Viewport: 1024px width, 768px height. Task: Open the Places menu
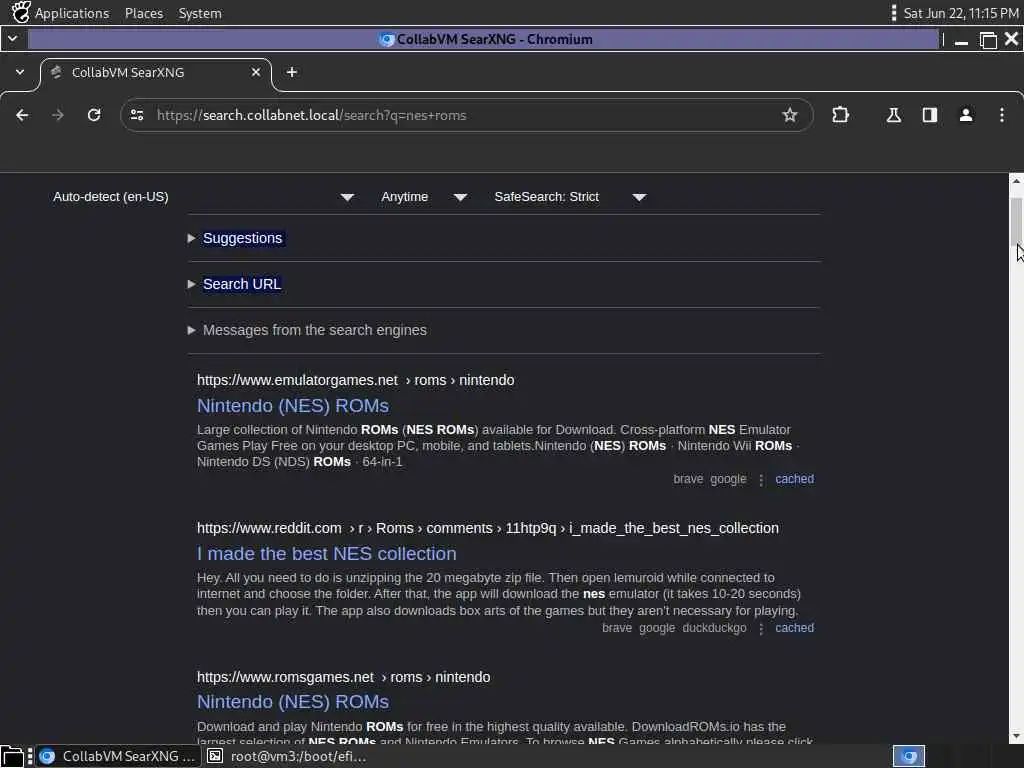[x=144, y=13]
